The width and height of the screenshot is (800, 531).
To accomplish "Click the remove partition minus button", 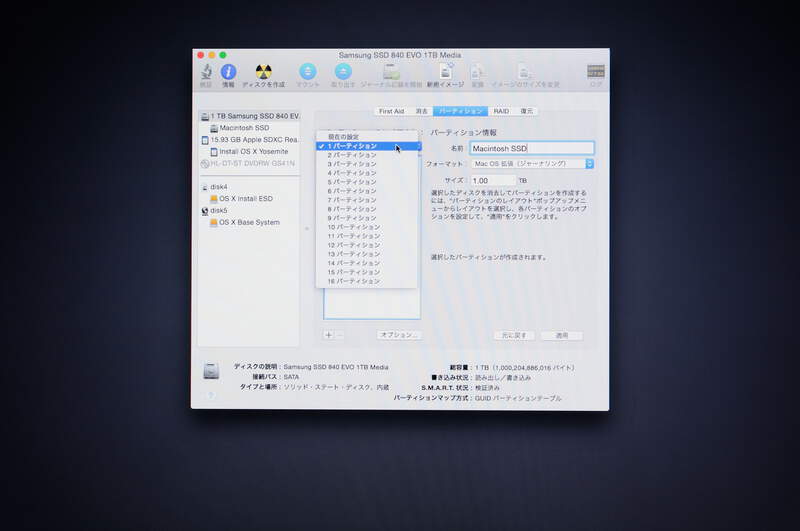I will point(340,335).
